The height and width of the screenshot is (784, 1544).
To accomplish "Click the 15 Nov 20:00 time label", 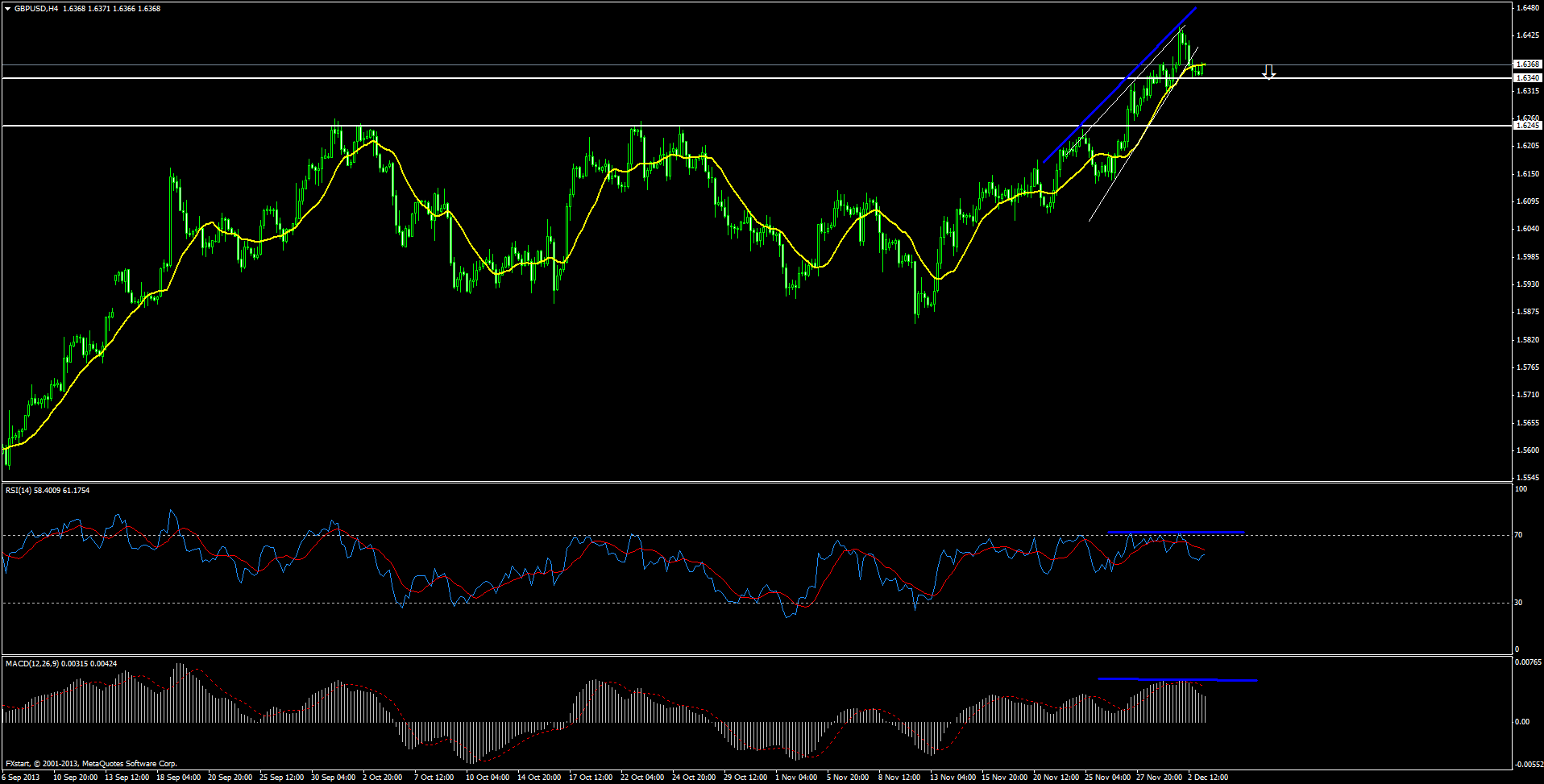I will tap(1004, 778).
